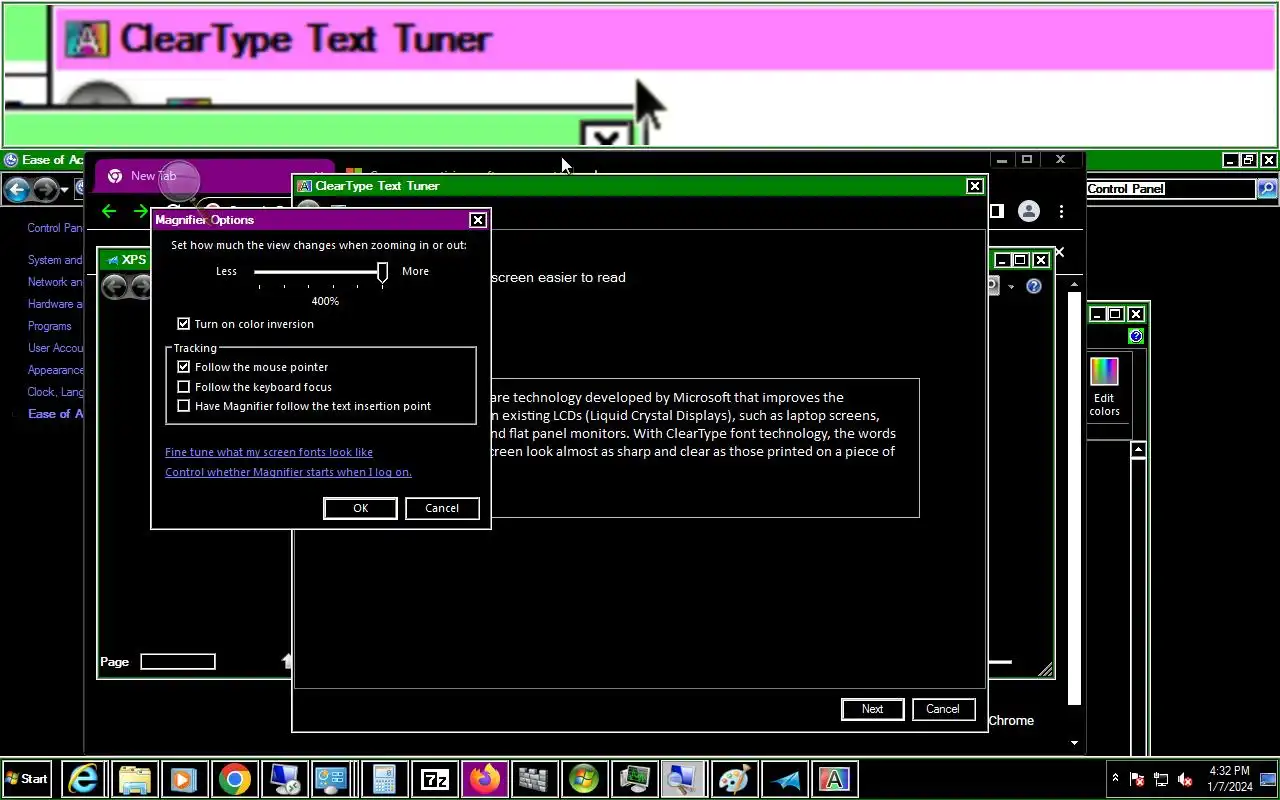
Task: Open Appearance sidebar link
Action: (55, 370)
